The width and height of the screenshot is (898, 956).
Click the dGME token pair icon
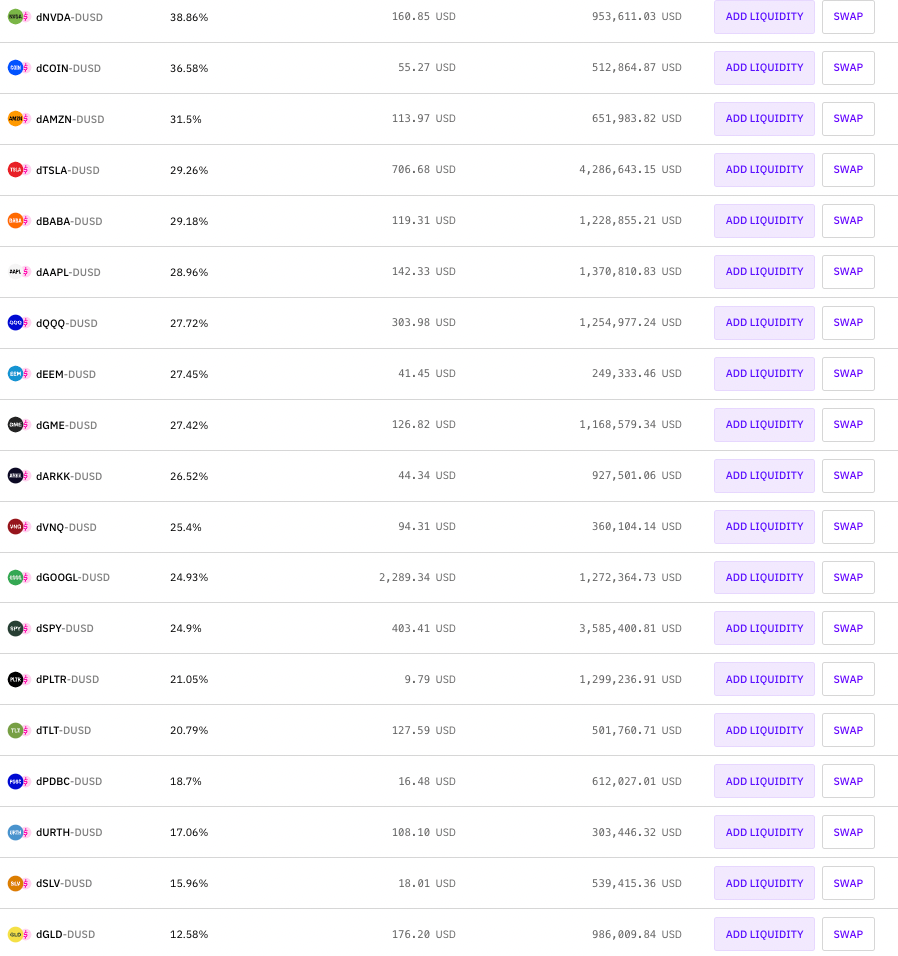(x=18, y=425)
